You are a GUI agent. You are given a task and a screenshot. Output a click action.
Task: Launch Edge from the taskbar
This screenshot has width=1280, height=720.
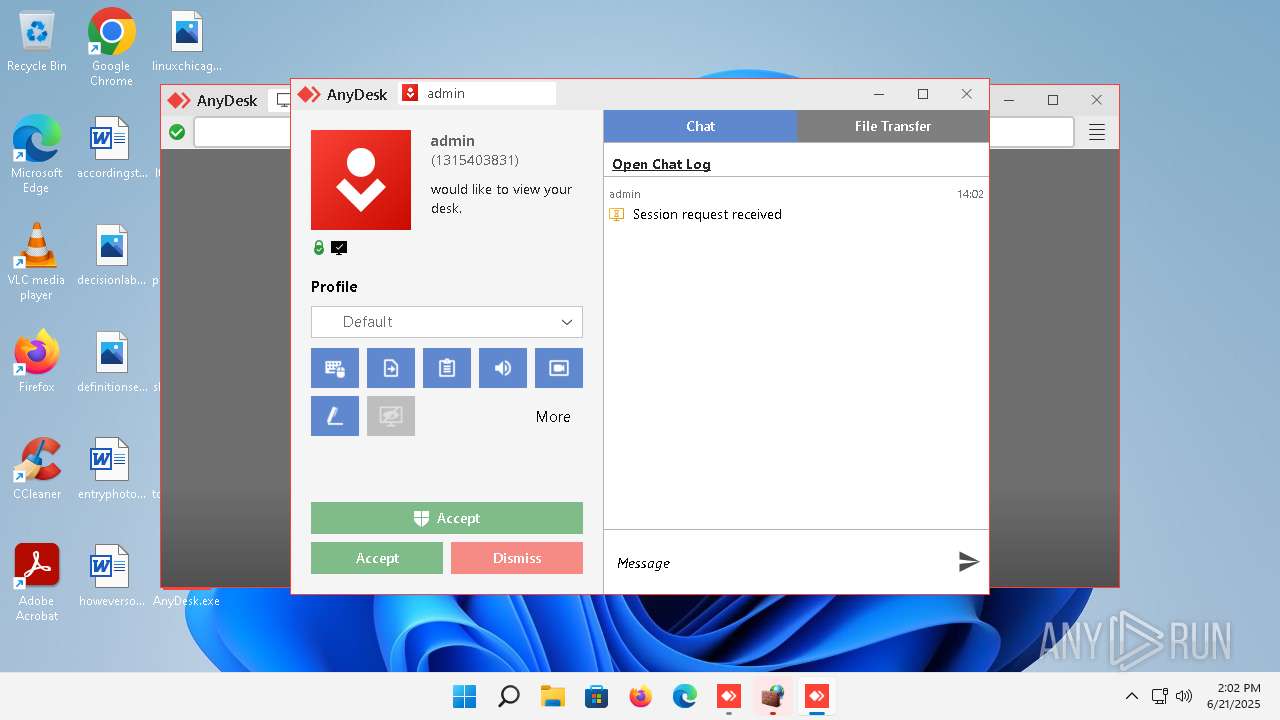[x=685, y=696]
